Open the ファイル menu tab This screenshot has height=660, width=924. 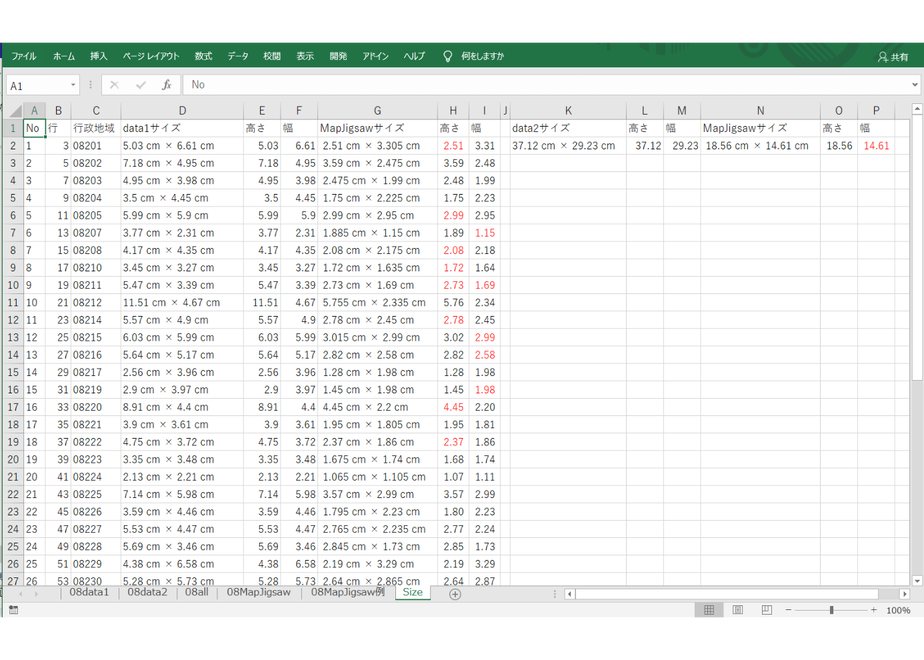(x=24, y=56)
